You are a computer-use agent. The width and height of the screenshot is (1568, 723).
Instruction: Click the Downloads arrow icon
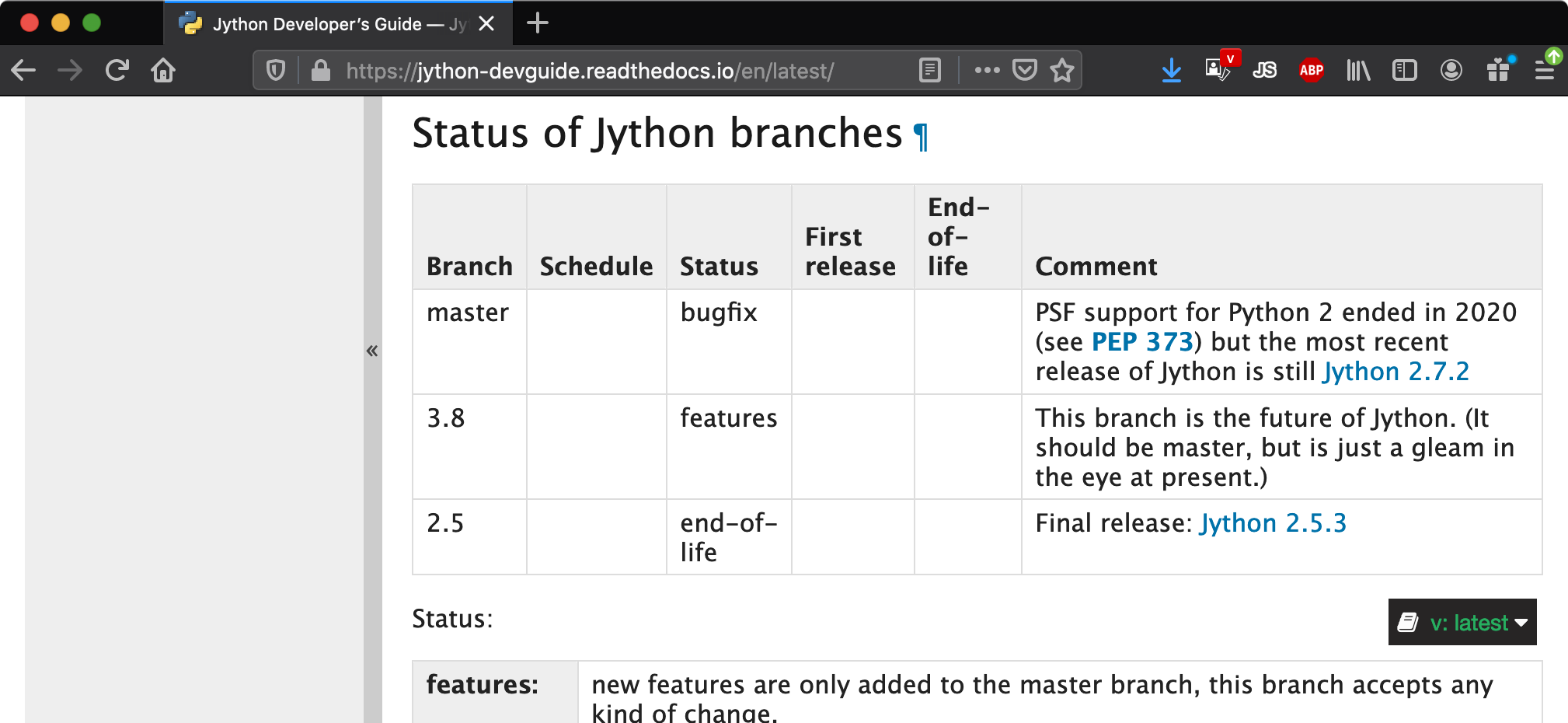click(x=1171, y=71)
